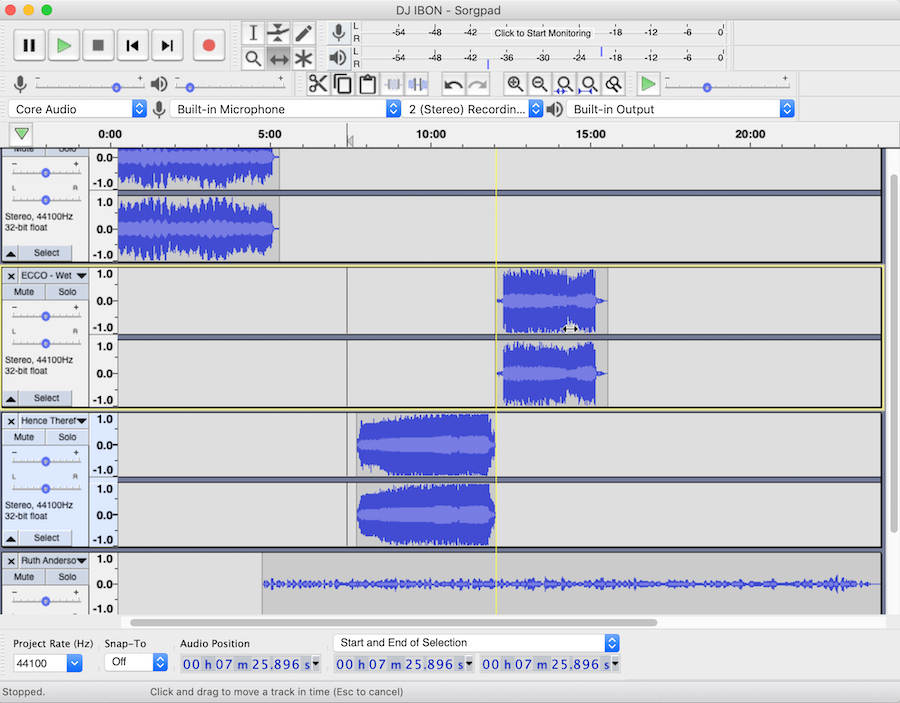Select the Selection (I-beam) tool
The height and width of the screenshot is (703, 900).
pyautogui.click(x=253, y=33)
